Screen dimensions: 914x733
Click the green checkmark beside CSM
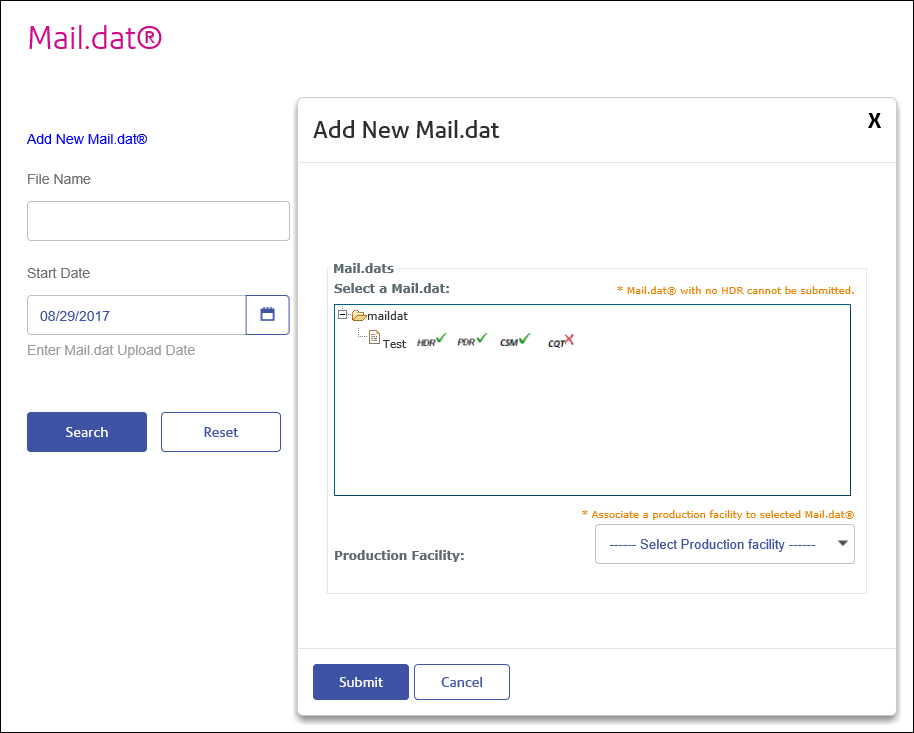(524, 337)
